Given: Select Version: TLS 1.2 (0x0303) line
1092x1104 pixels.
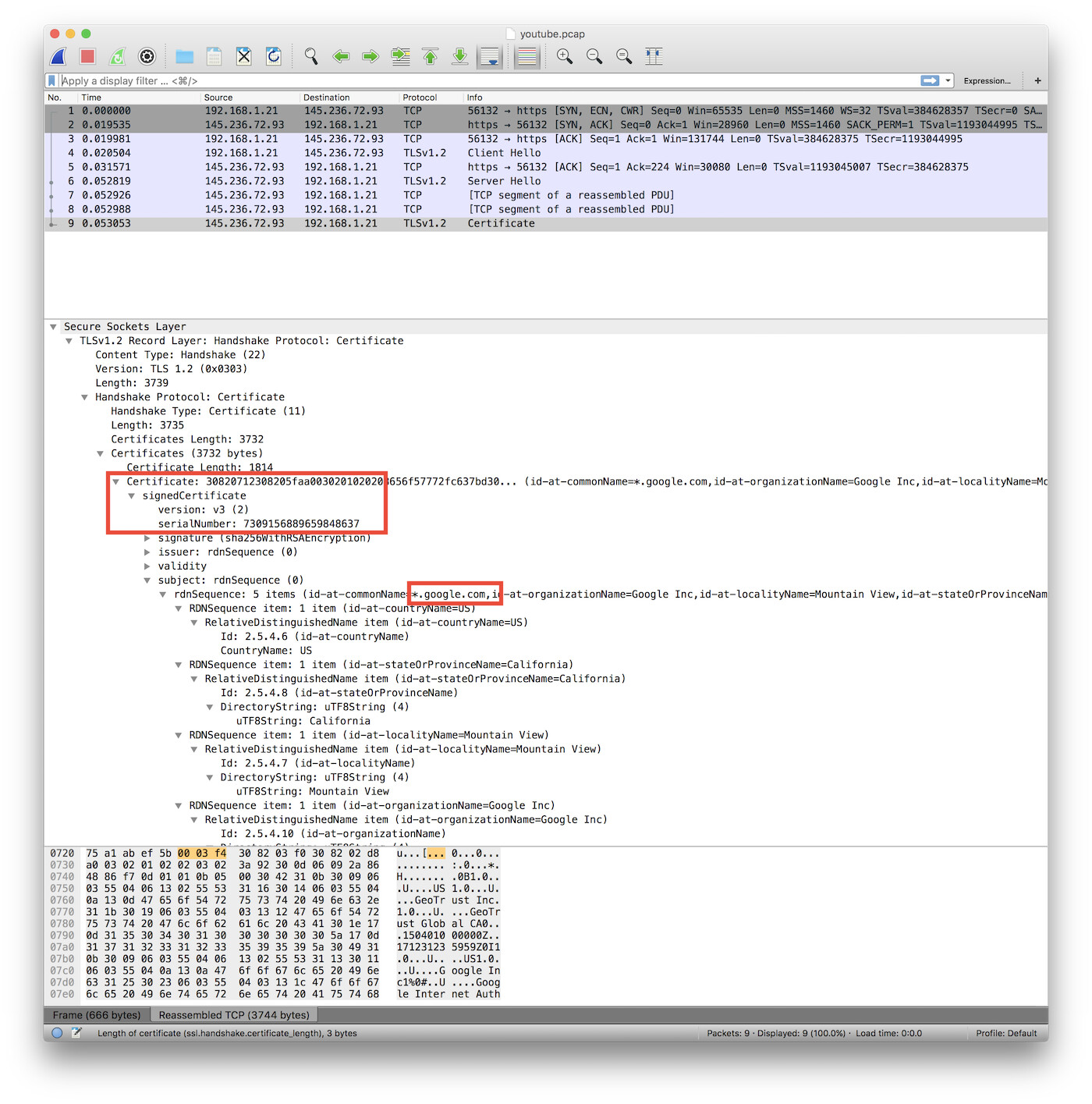Looking at the screenshot, I should point(171,369).
